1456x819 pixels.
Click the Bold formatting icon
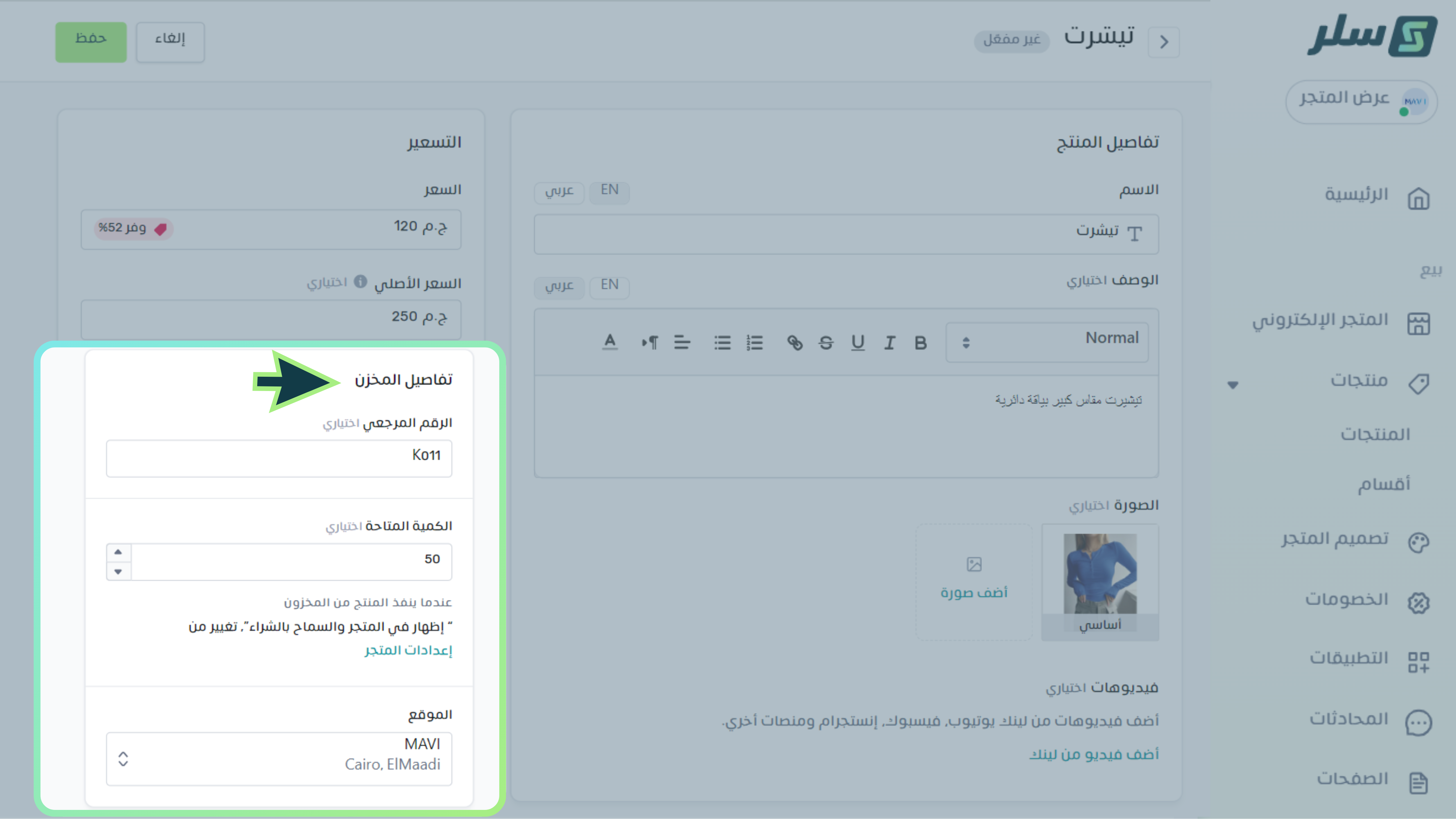(920, 342)
